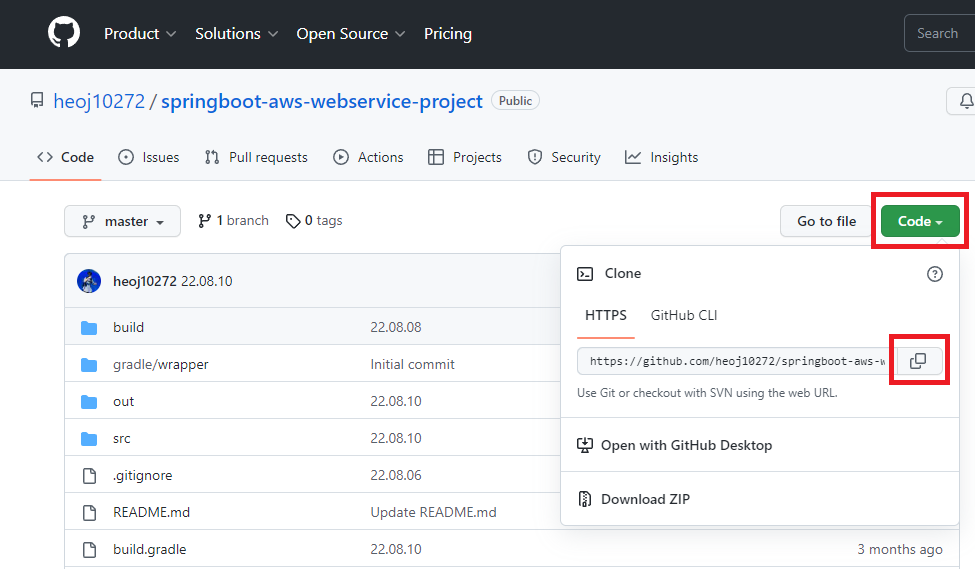Click the GitHub Octocat logo
This screenshot has height=569, width=975.
click(x=64, y=33)
